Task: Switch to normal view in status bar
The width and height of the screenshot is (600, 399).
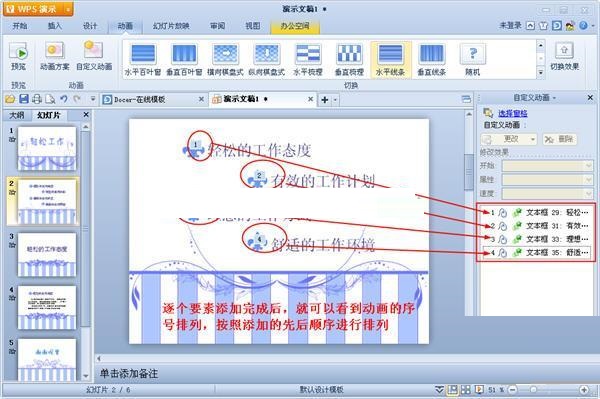Action: 452,390
